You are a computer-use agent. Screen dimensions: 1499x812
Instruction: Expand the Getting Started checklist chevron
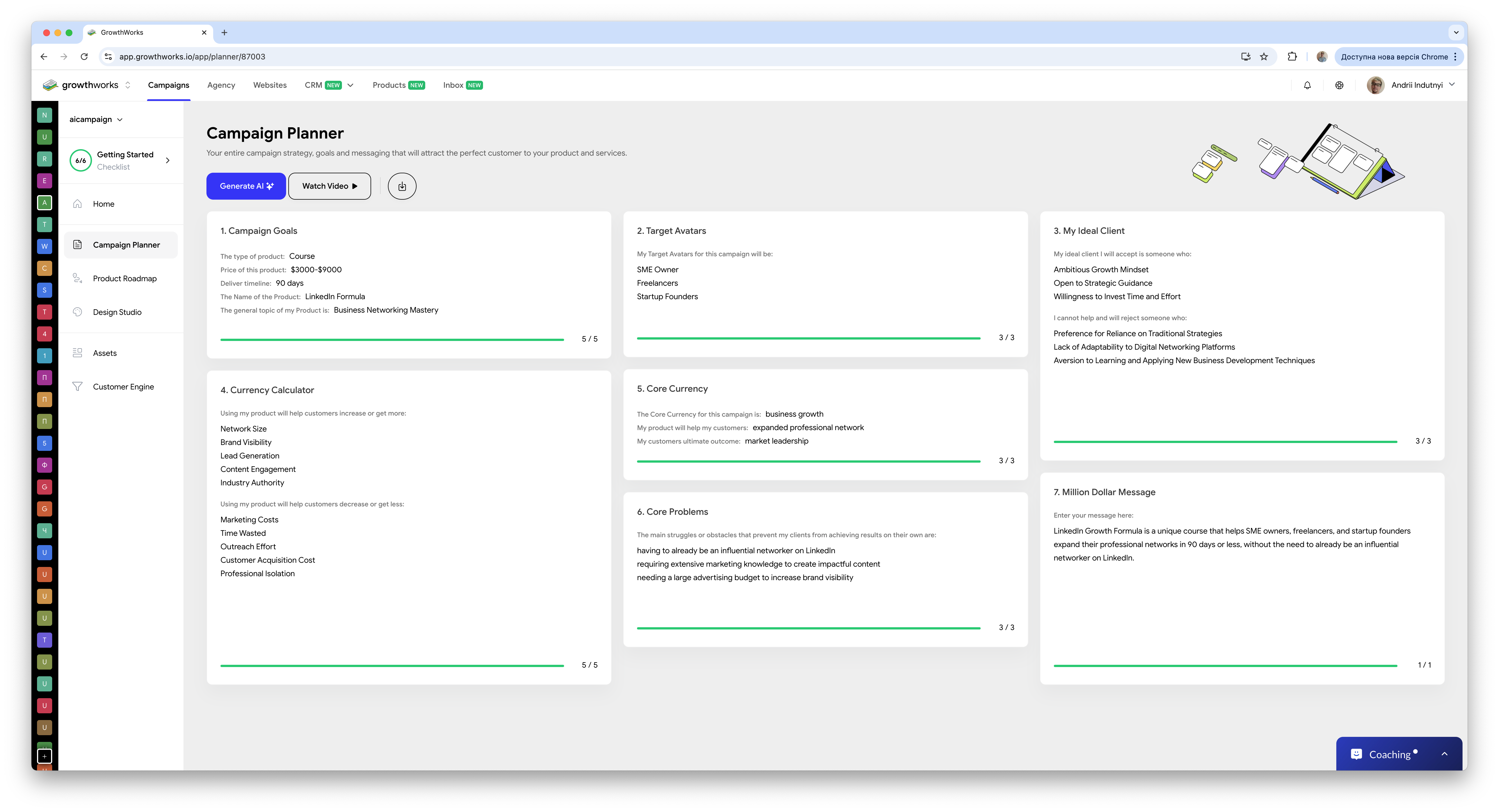167,161
